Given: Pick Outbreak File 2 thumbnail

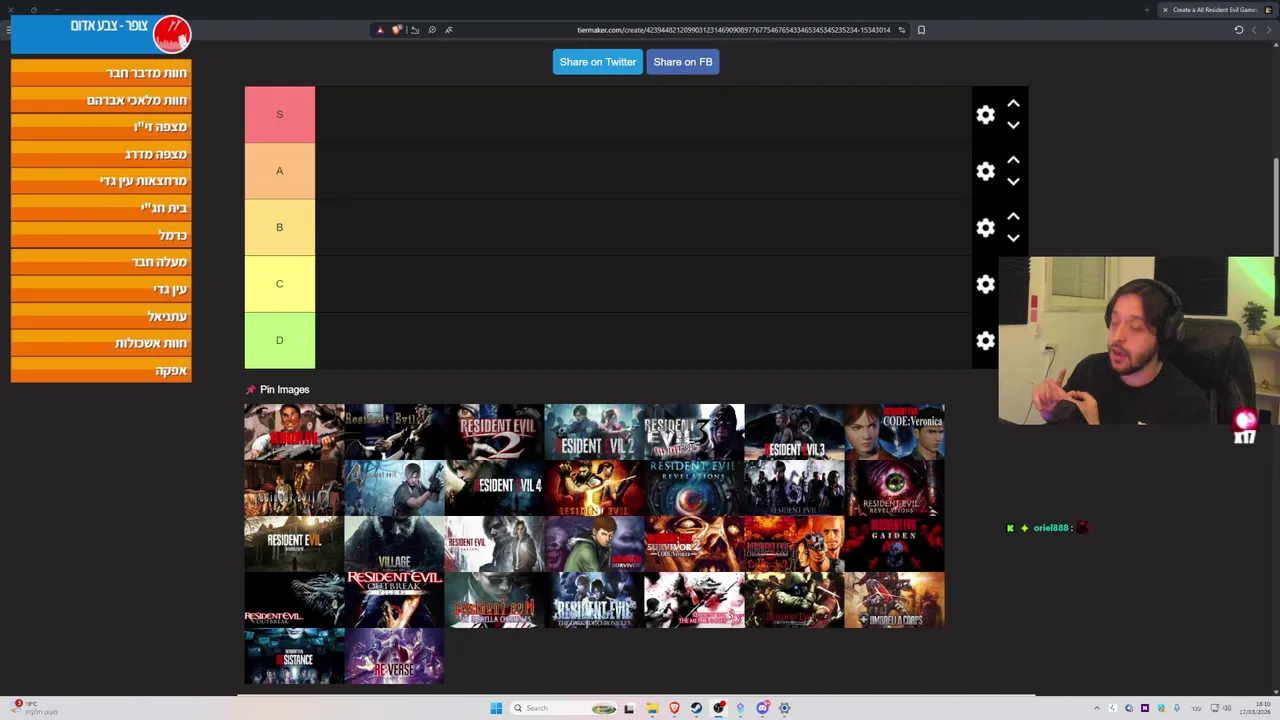Looking at the screenshot, I should pyautogui.click(x=394, y=600).
